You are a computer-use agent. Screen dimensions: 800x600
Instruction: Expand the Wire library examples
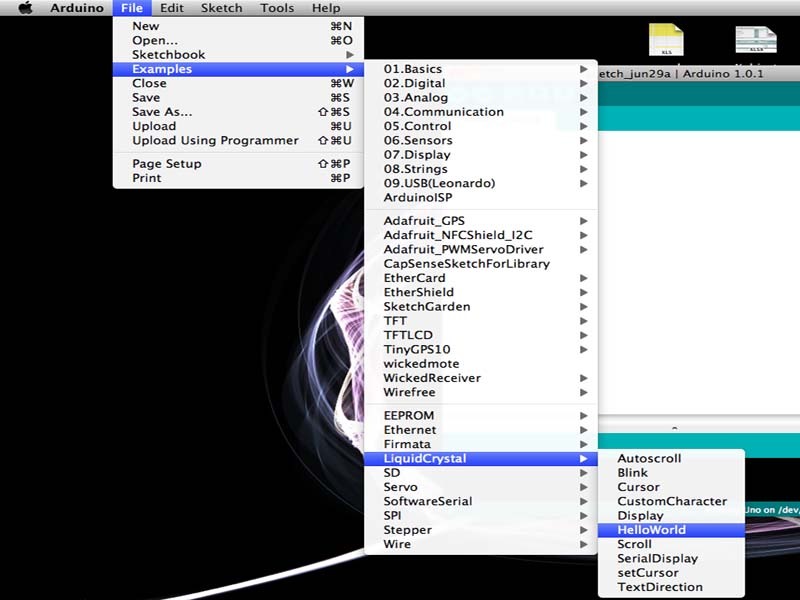(x=481, y=544)
